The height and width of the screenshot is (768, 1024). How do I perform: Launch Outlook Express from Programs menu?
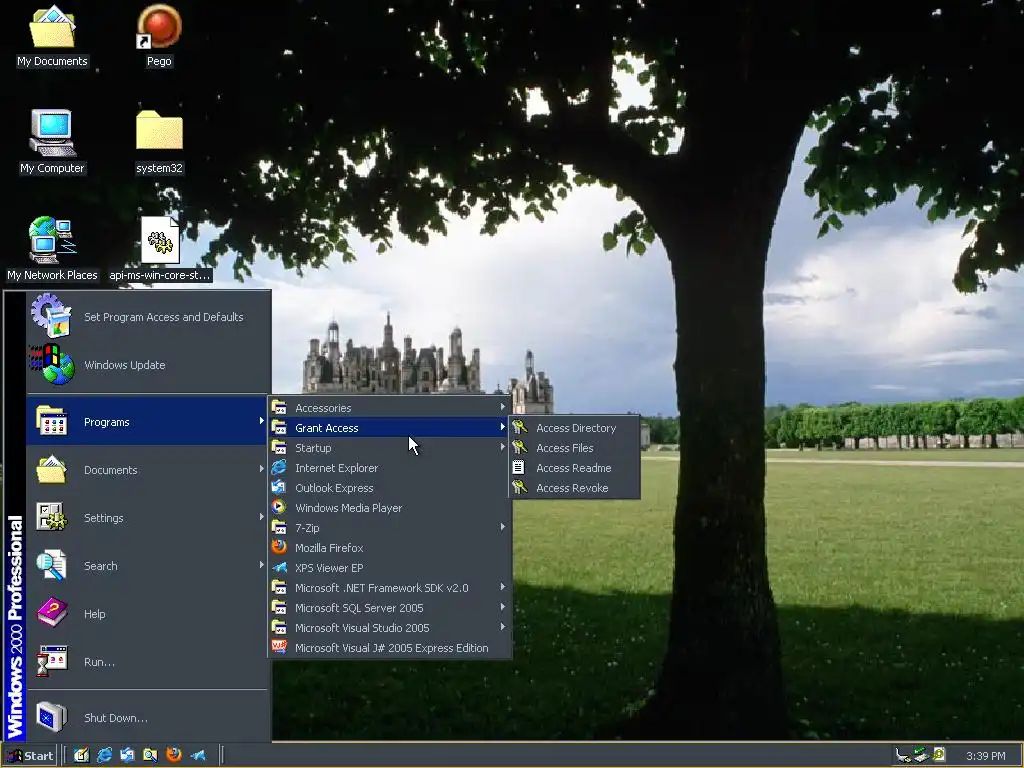point(390,488)
